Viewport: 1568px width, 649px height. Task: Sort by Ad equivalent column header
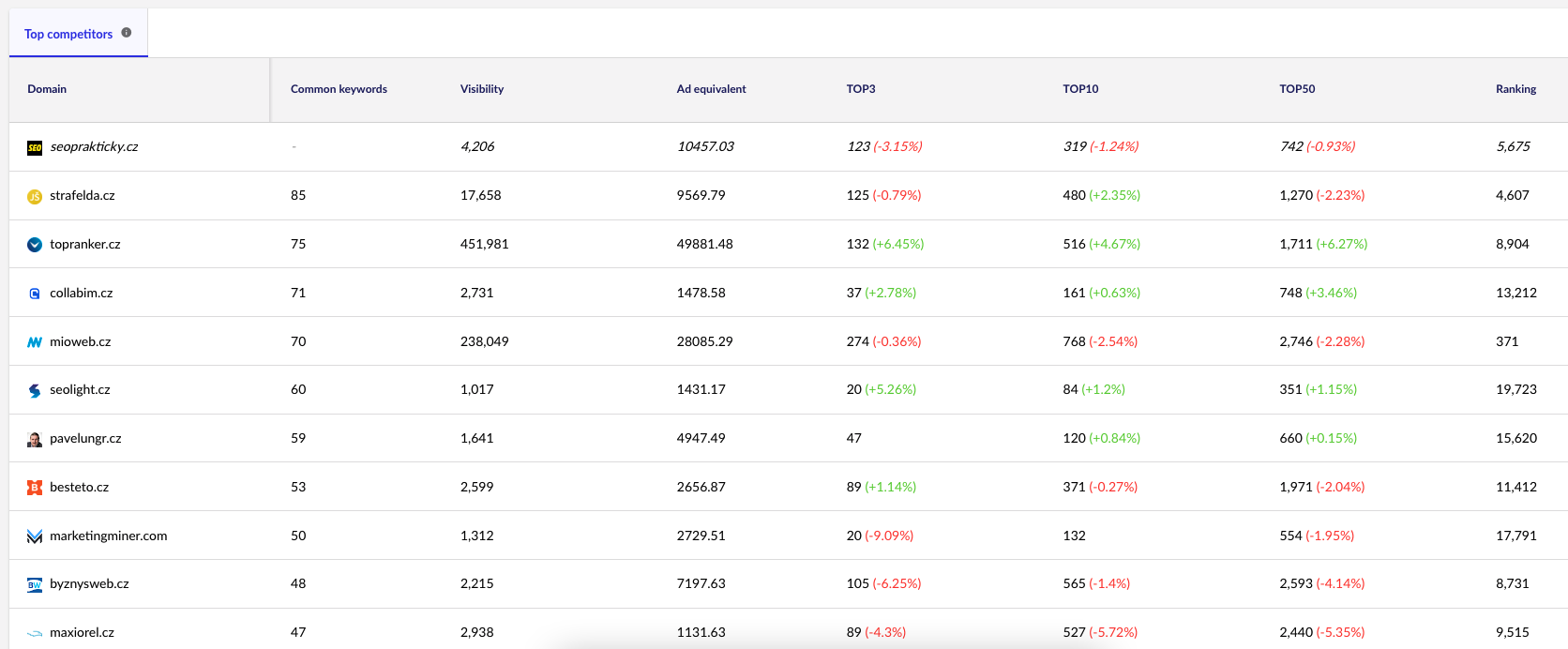click(712, 89)
